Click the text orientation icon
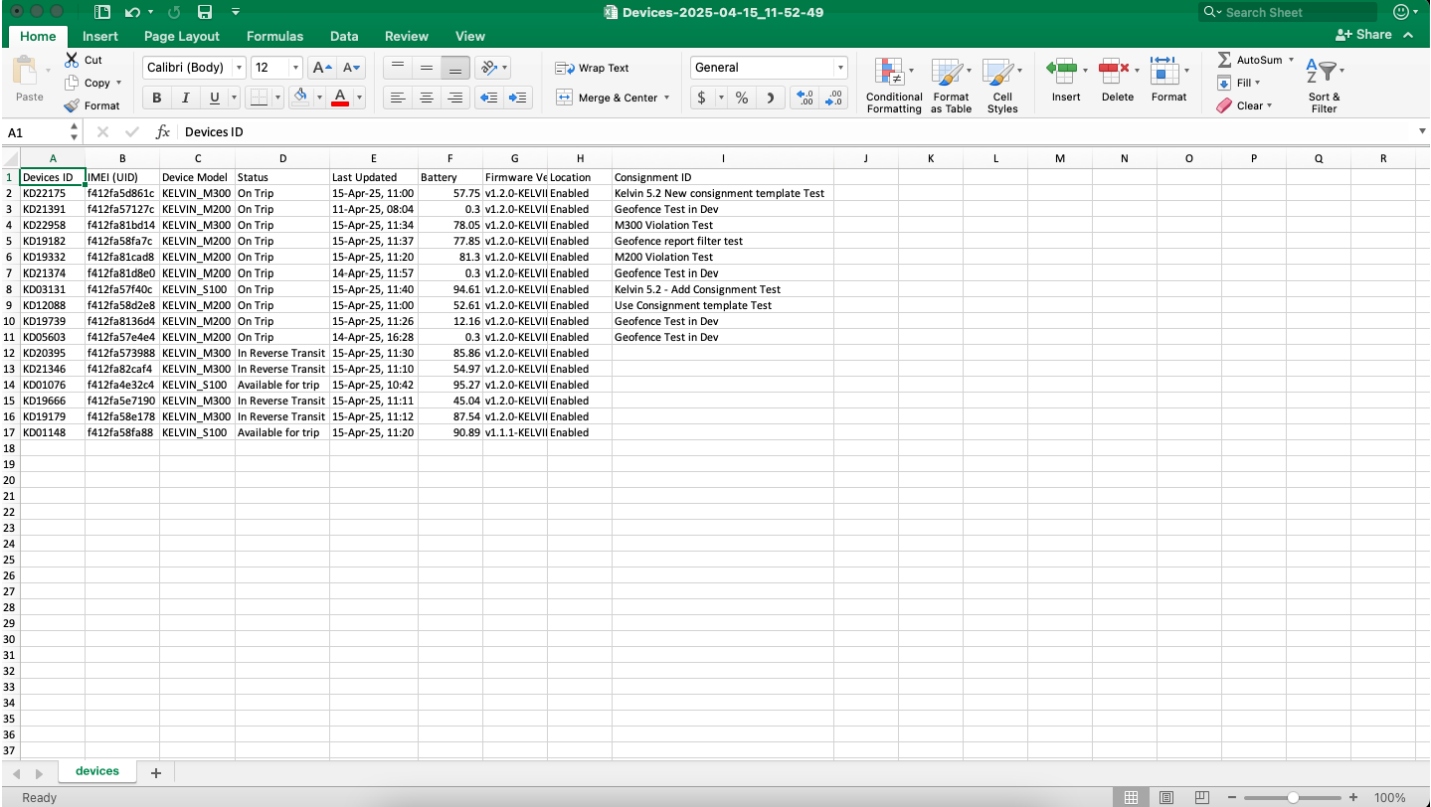 (x=488, y=68)
